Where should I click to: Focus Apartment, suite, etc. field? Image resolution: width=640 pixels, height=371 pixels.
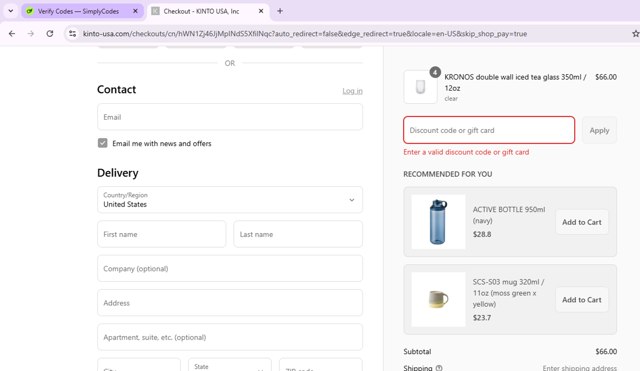pos(230,337)
